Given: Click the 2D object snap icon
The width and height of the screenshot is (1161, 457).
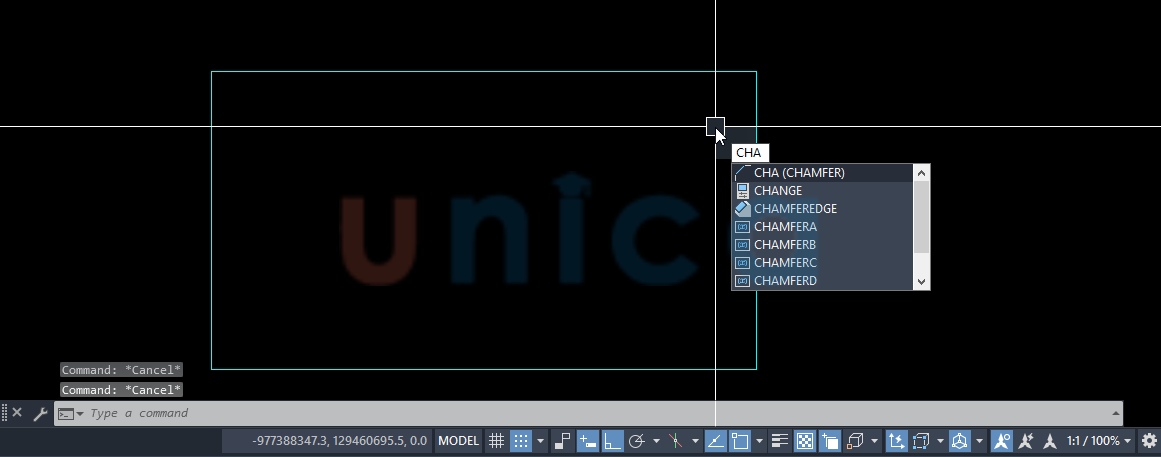Looking at the screenshot, I should pos(740,441).
